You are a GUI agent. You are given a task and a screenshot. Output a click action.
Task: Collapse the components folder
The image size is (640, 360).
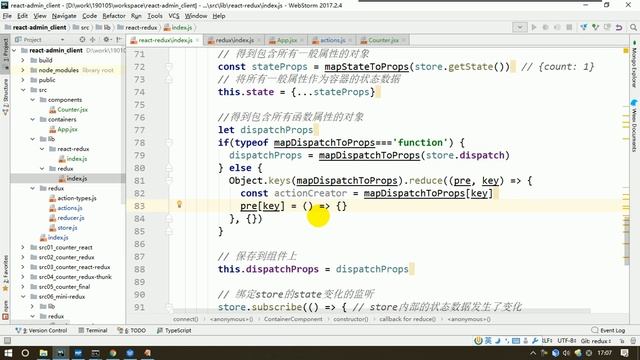(33, 100)
